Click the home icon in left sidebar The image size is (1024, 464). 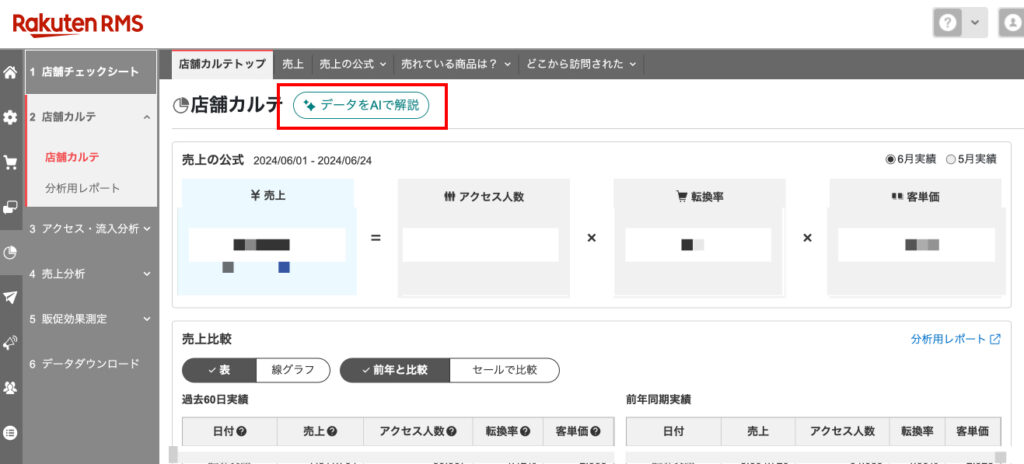[10, 73]
